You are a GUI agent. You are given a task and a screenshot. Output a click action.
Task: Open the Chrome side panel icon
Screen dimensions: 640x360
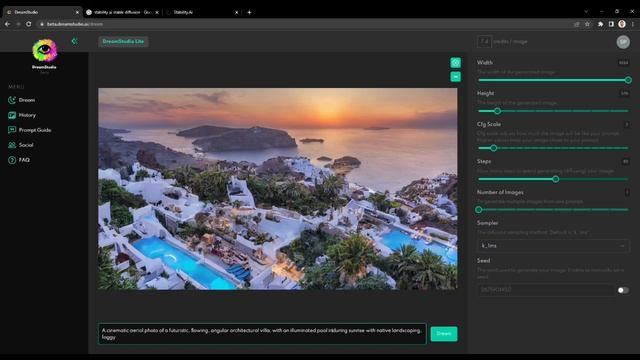tap(611, 24)
